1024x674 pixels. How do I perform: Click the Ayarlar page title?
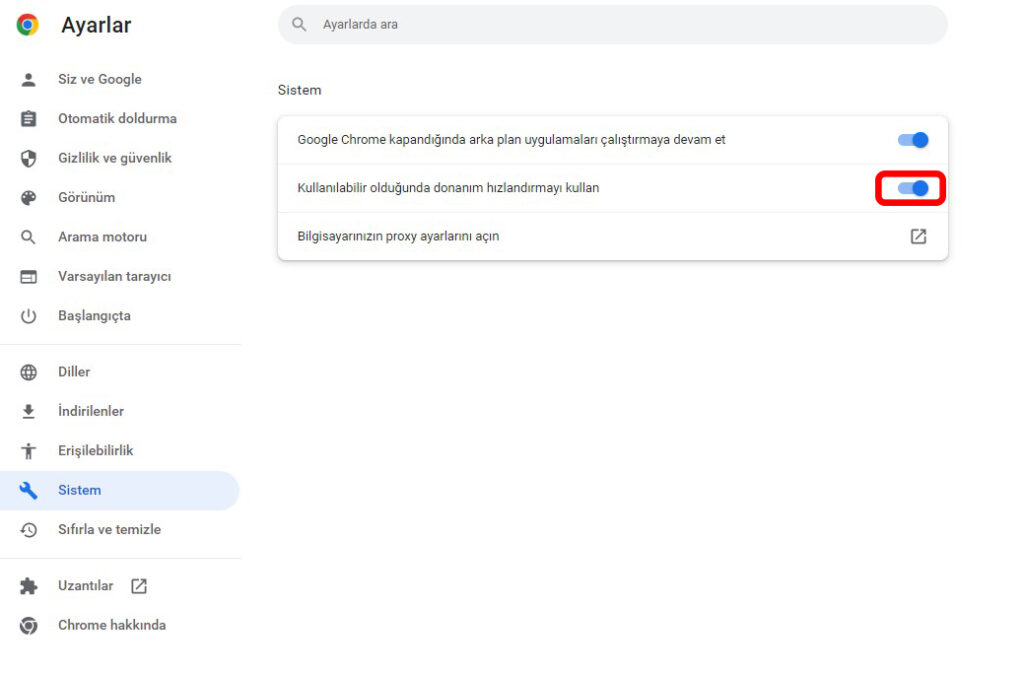point(96,25)
